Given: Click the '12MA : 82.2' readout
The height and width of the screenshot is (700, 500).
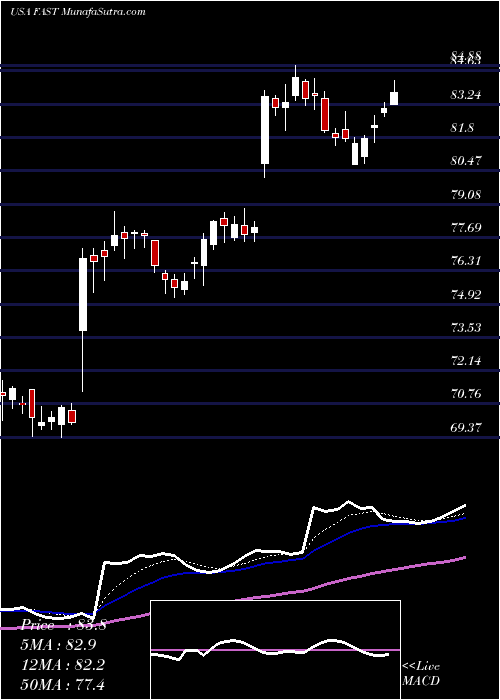Looking at the screenshot, I should click(62, 665).
